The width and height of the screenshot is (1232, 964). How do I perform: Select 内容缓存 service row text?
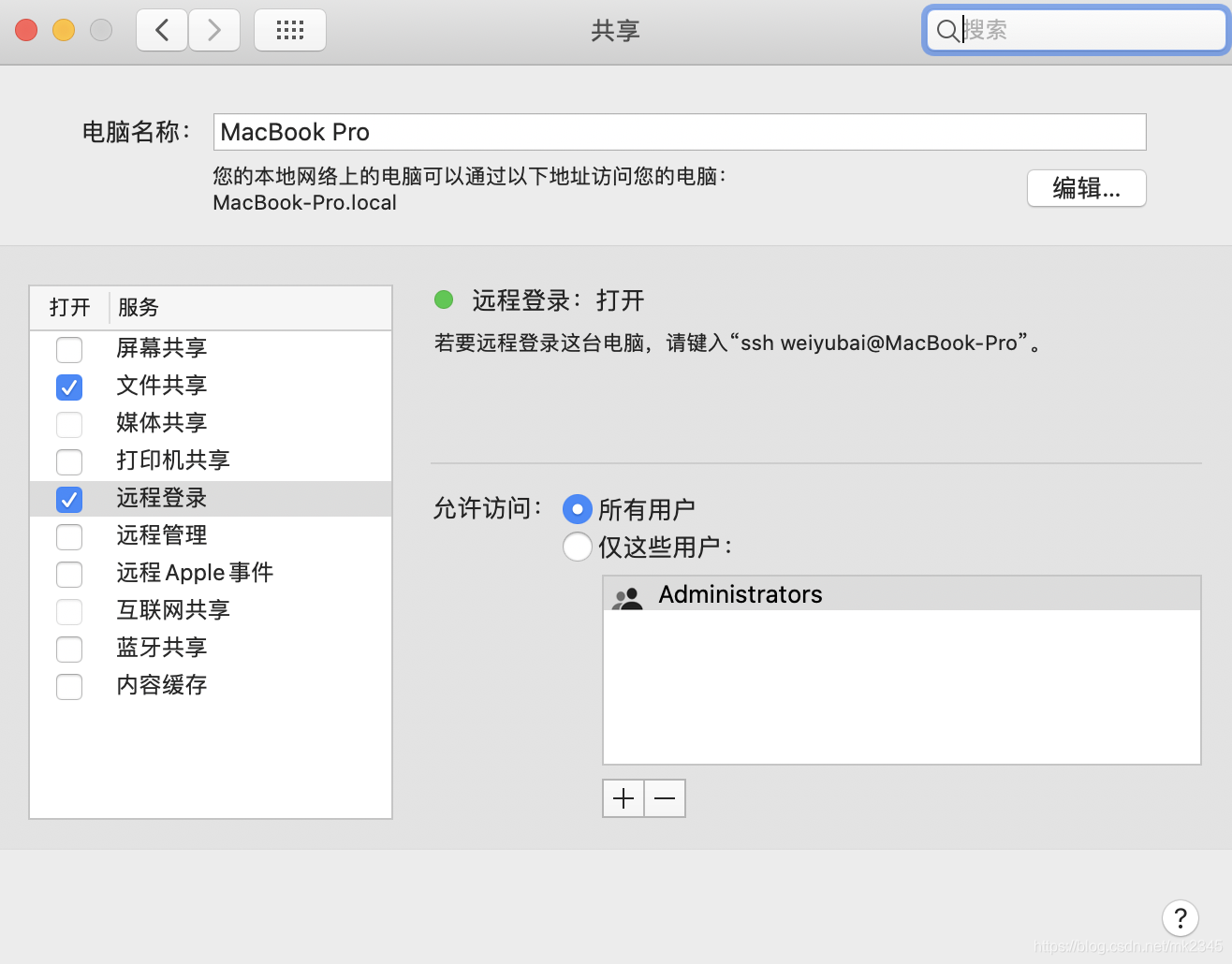(x=161, y=685)
